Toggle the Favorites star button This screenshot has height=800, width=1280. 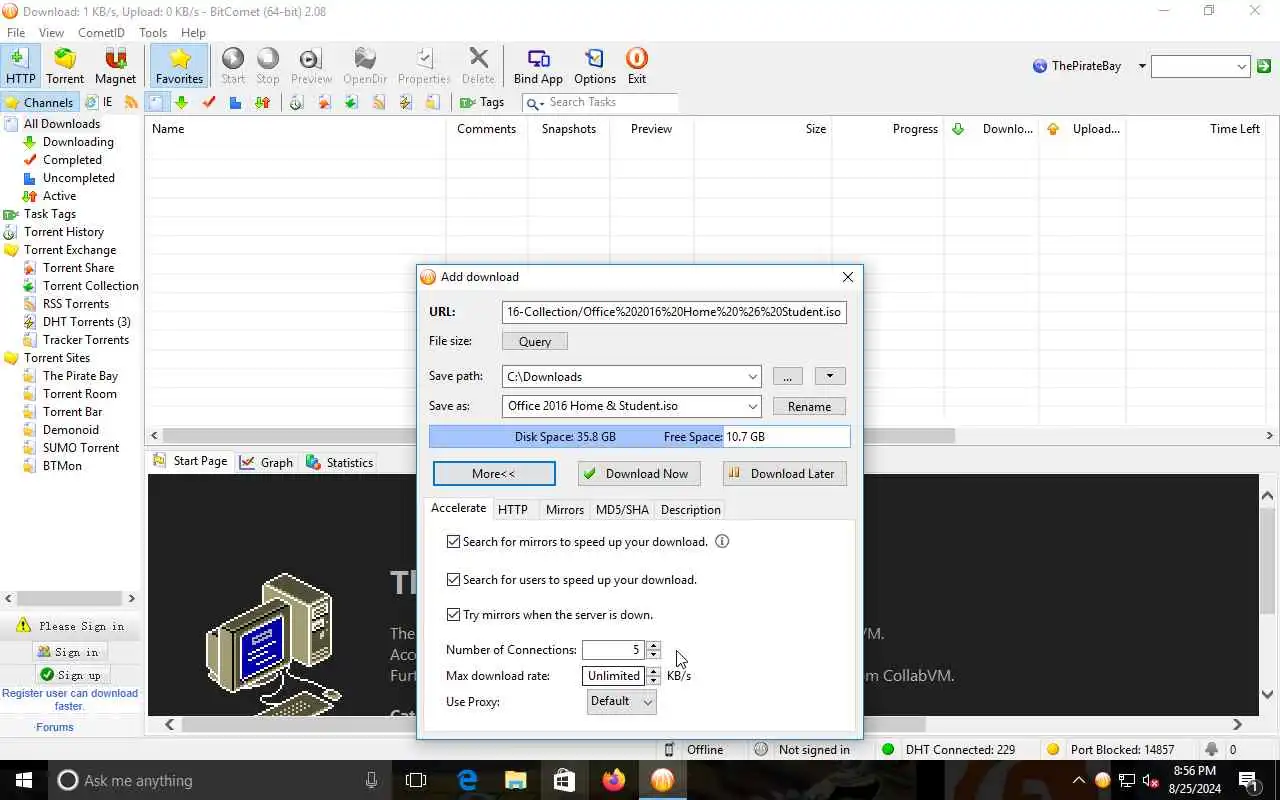180,66
